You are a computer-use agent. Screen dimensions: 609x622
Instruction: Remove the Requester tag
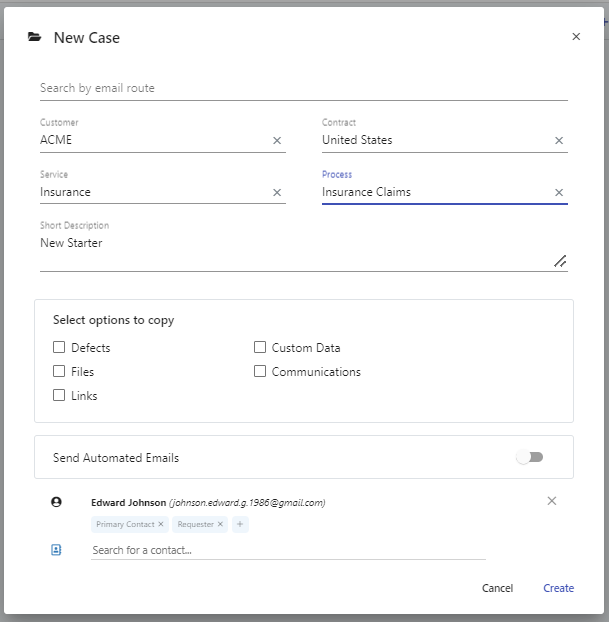point(221,524)
